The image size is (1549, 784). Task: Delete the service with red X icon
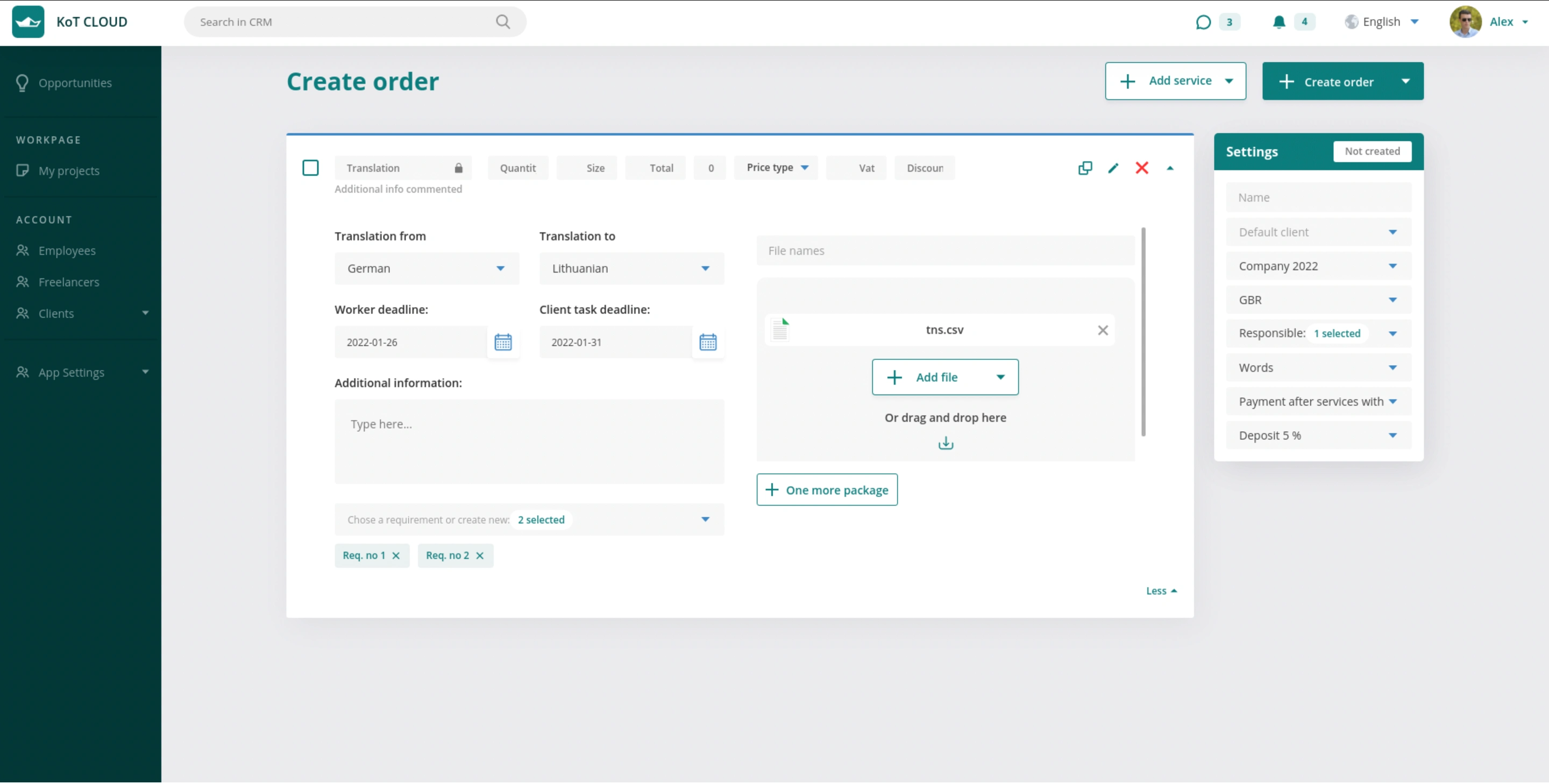pyautogui.click(x=1141, y=168)
